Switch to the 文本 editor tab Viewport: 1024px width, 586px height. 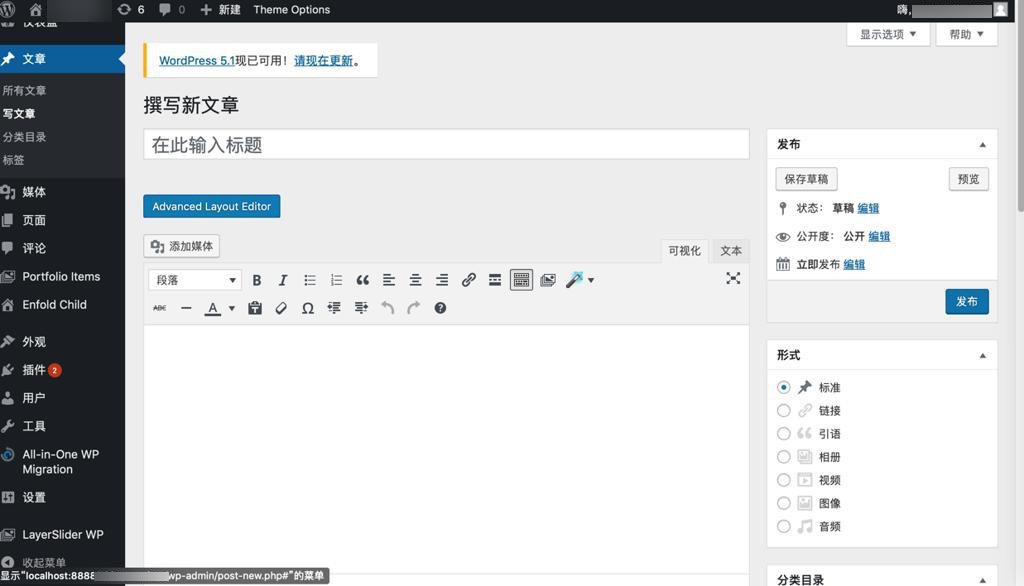(730, 251)
